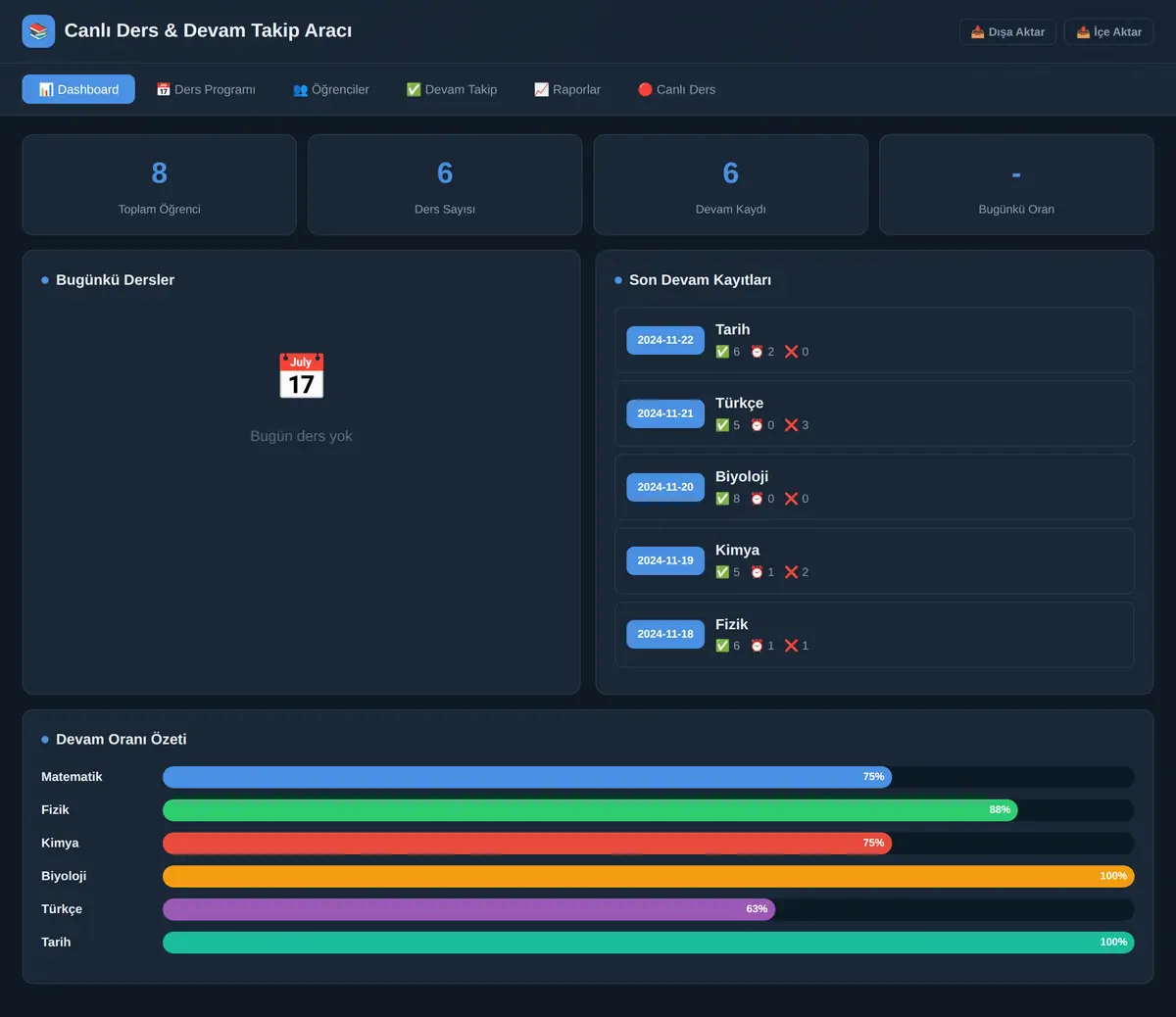Click green check icon in Biyoloji record
This screenshot has height=1017, width=1176.
(722, 499)
